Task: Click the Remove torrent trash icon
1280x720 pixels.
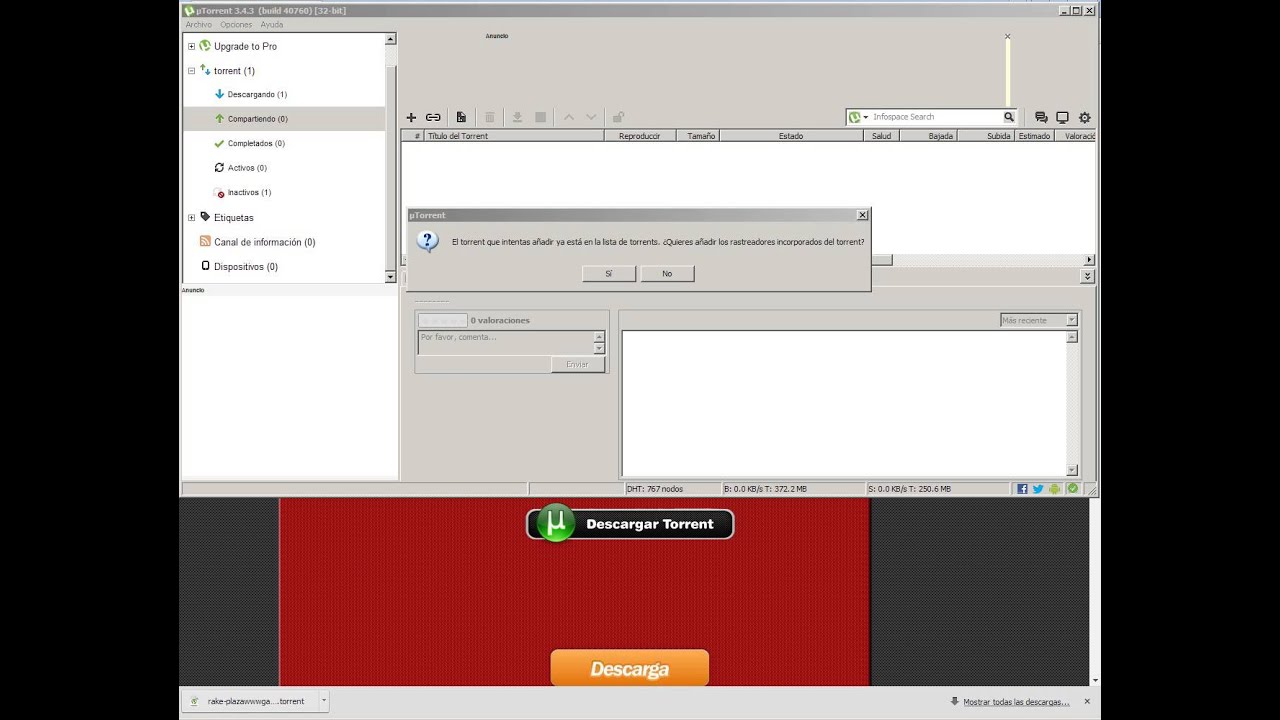Action: pyautogui.click(x=489, y=117)
